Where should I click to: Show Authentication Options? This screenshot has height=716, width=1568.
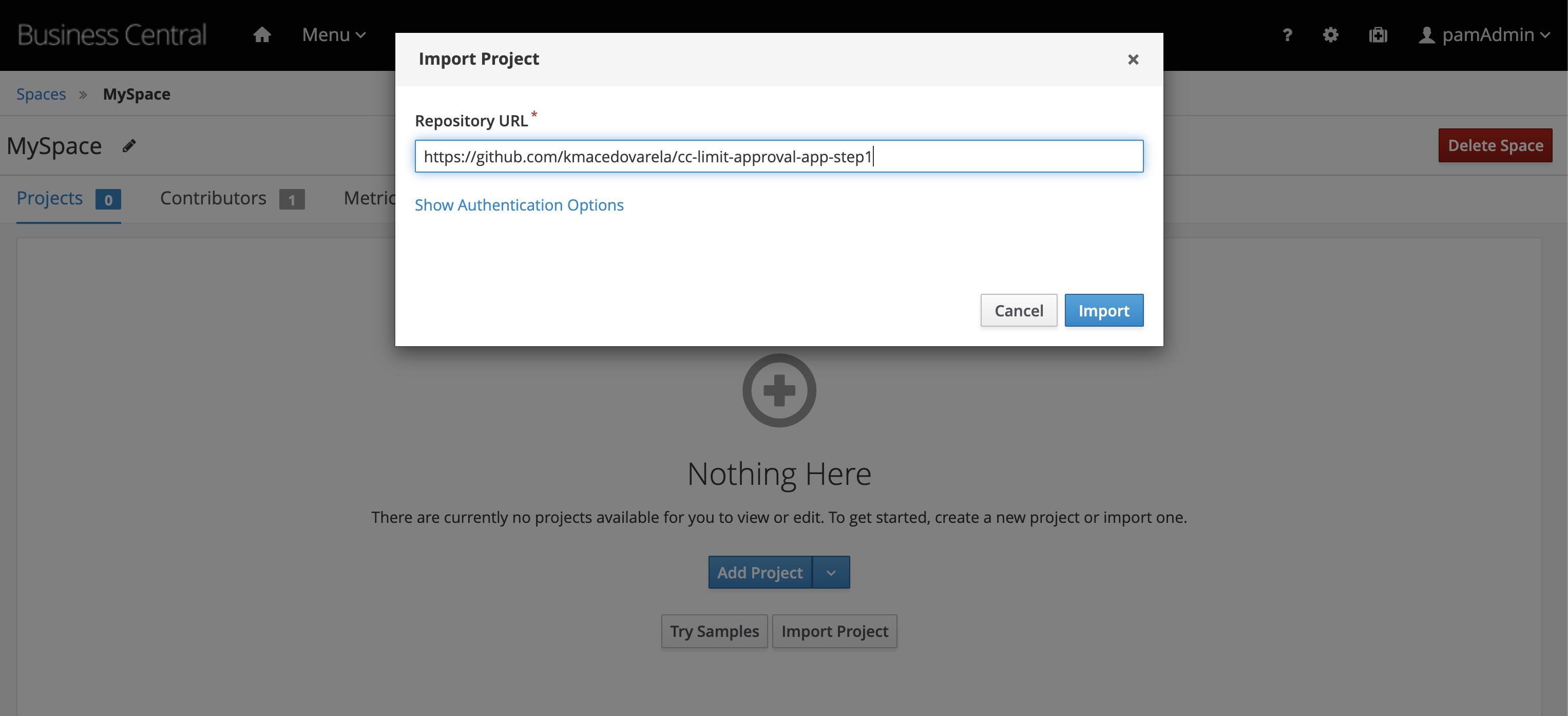(519, 205)
